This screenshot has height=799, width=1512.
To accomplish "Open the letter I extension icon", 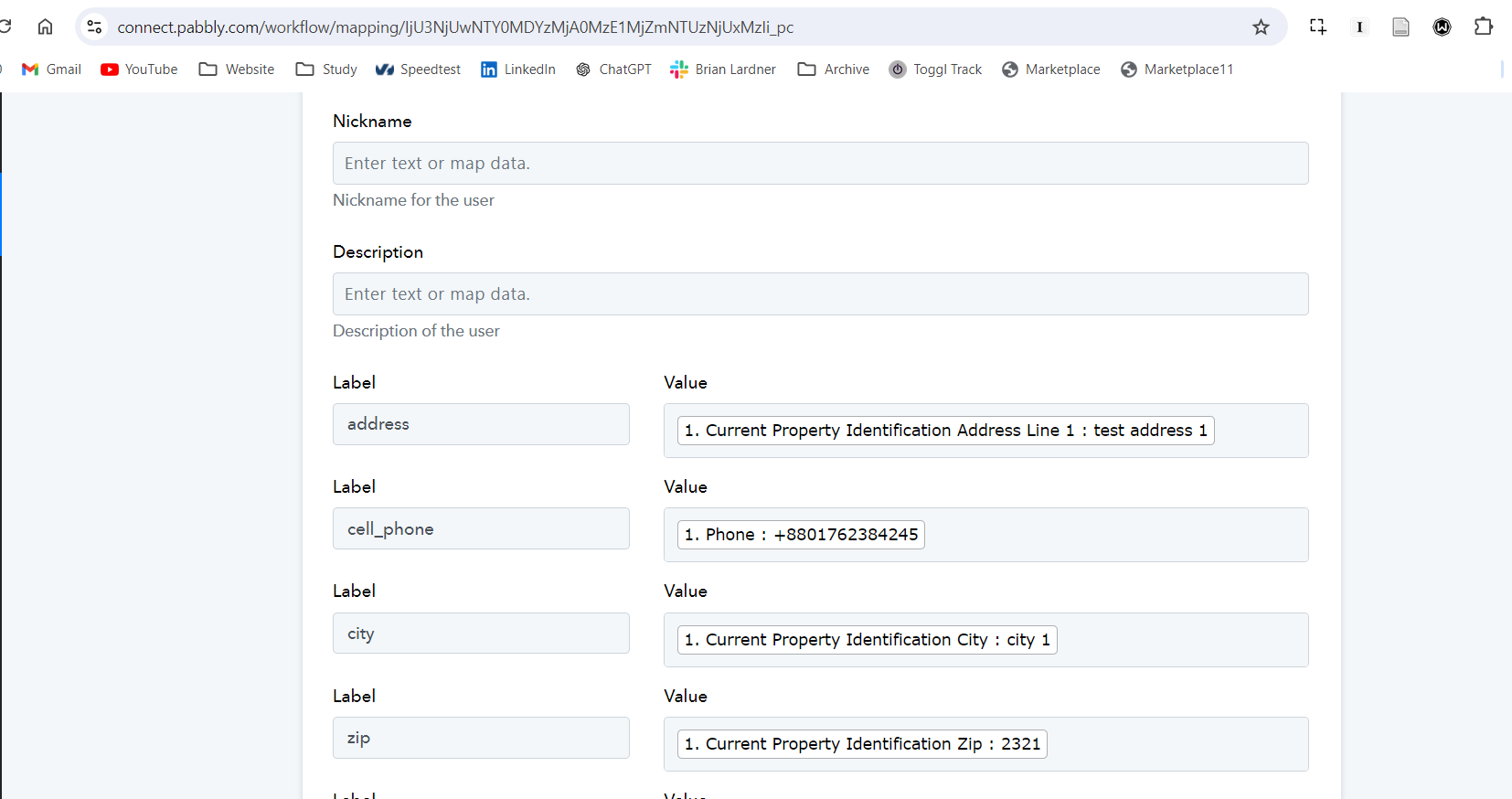I will click(1359, 27).
